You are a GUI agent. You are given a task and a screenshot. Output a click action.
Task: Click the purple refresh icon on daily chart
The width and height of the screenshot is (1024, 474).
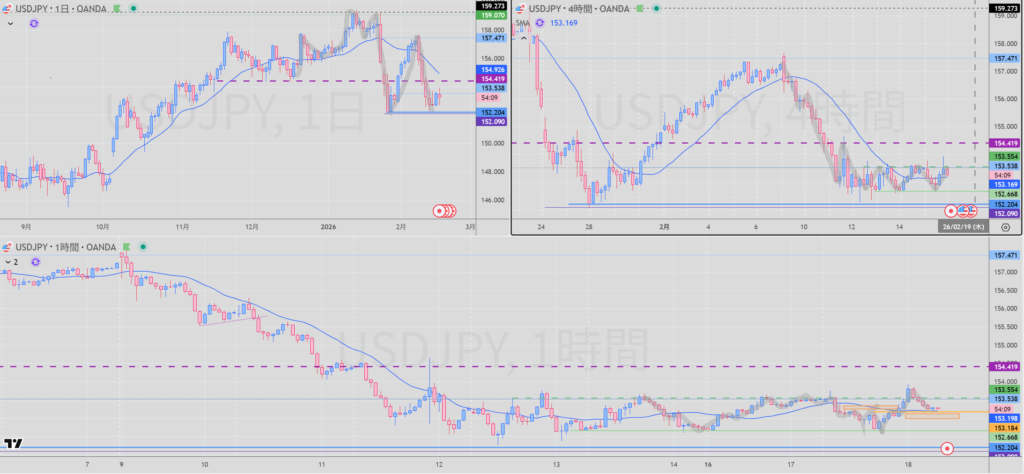[x=35, y=22]
